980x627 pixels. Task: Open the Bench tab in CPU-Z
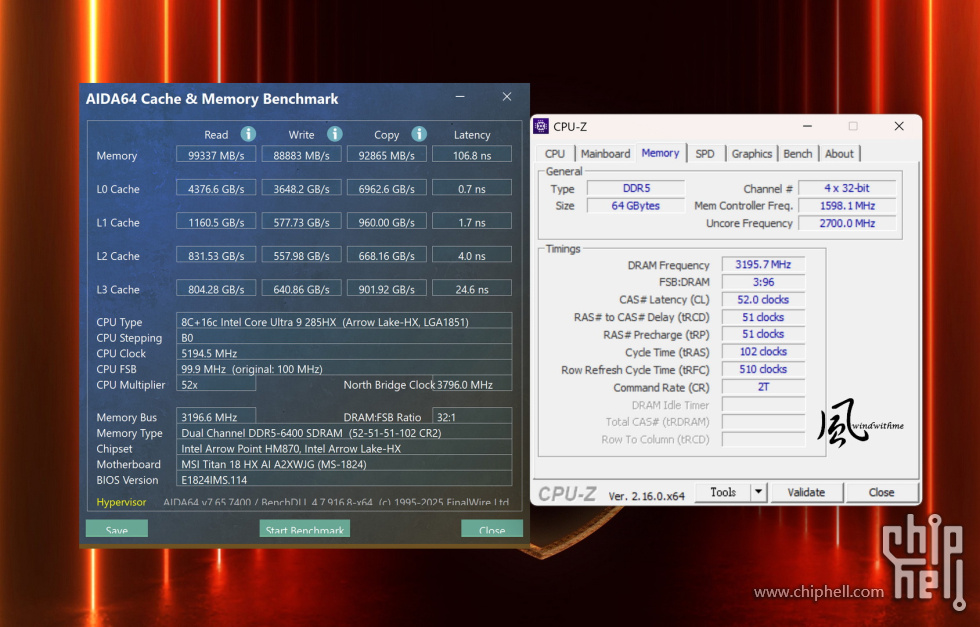[x=798, y=154]
